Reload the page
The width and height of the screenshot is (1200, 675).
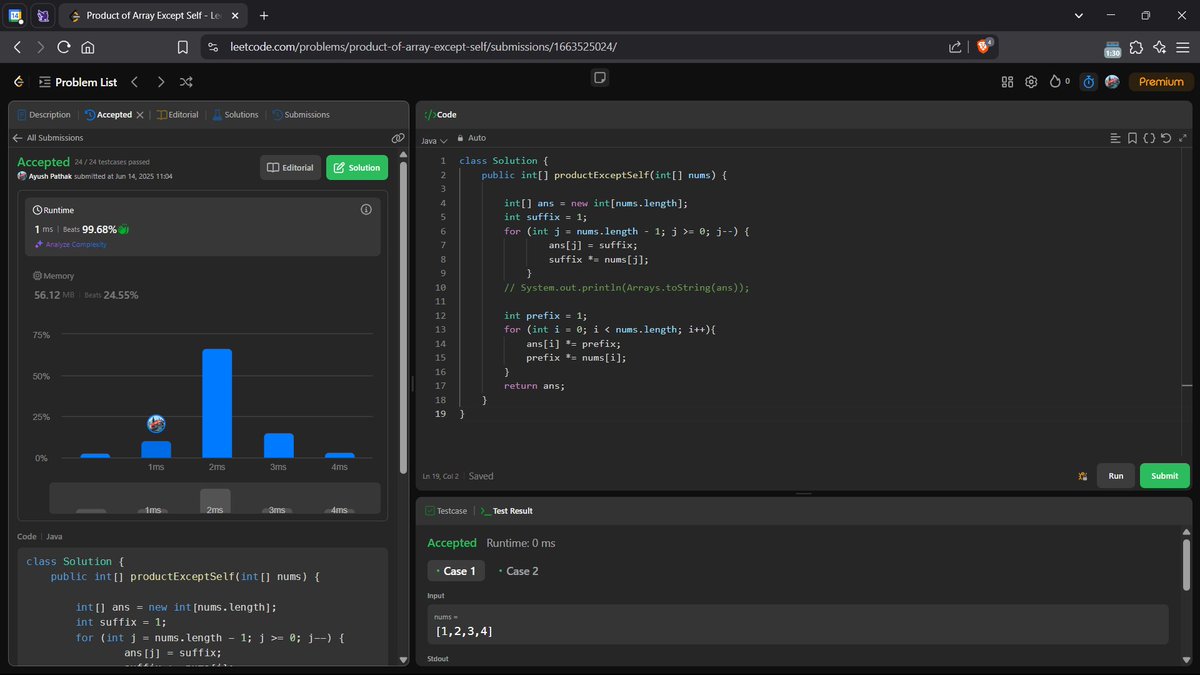point(64,47)
